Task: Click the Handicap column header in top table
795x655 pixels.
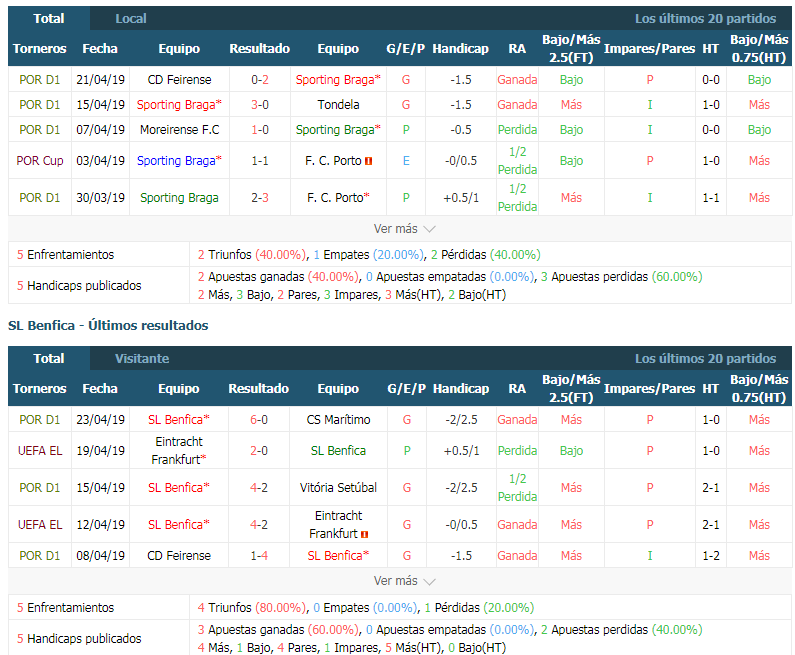Action: 460,49
